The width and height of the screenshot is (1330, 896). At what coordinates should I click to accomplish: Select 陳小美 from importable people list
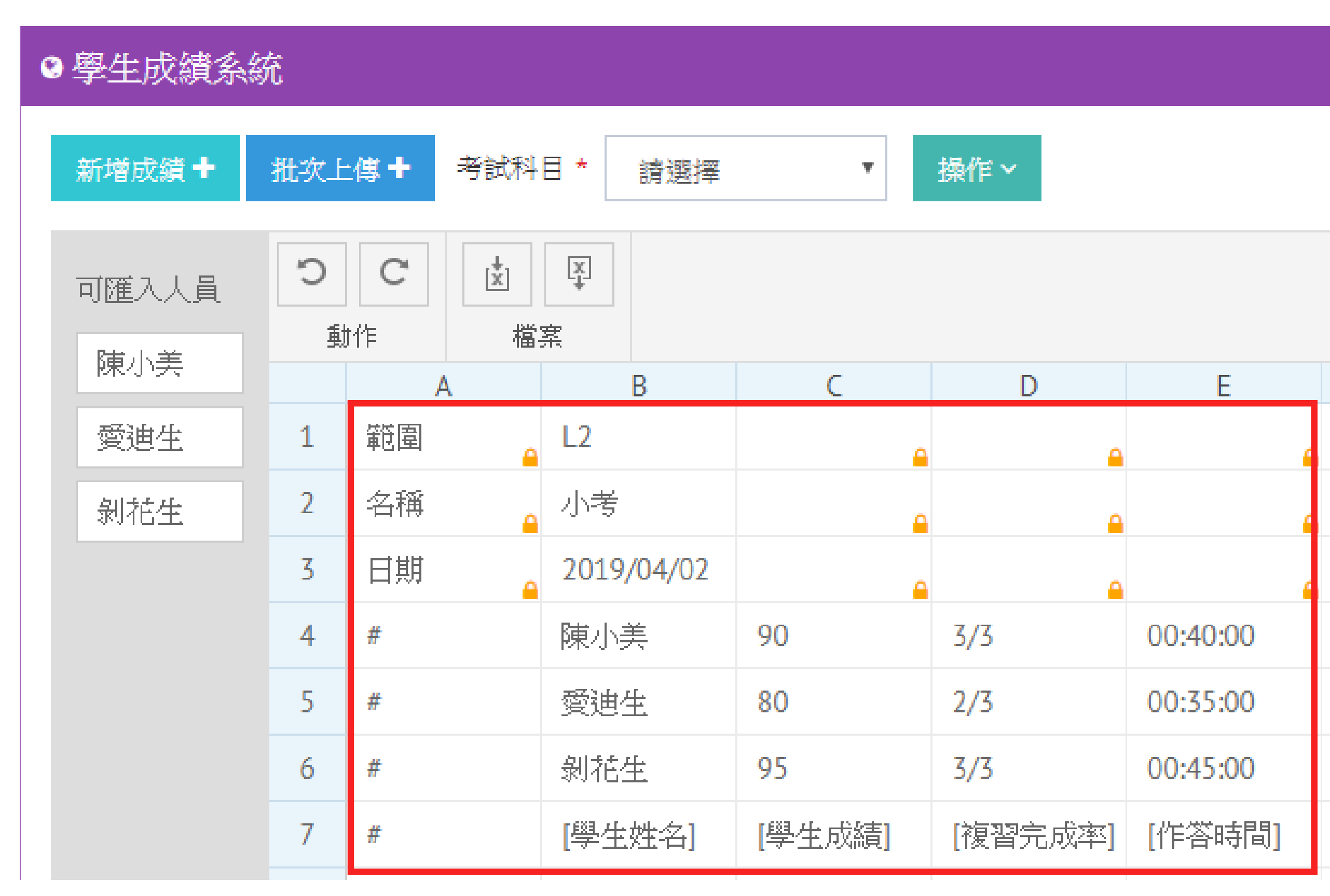(159, 363)
